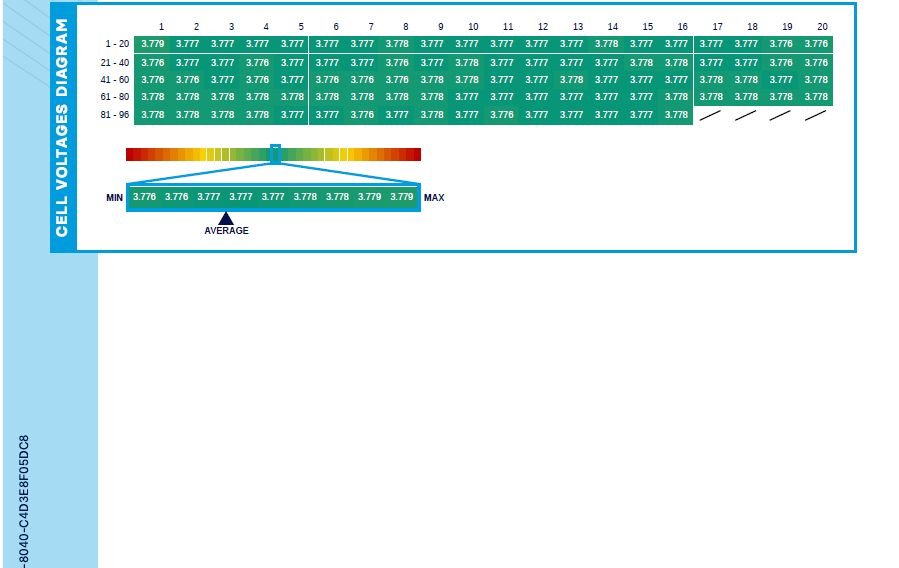Click the empty slash mark under column 17
899x568 pixels.
click(711, 115)
